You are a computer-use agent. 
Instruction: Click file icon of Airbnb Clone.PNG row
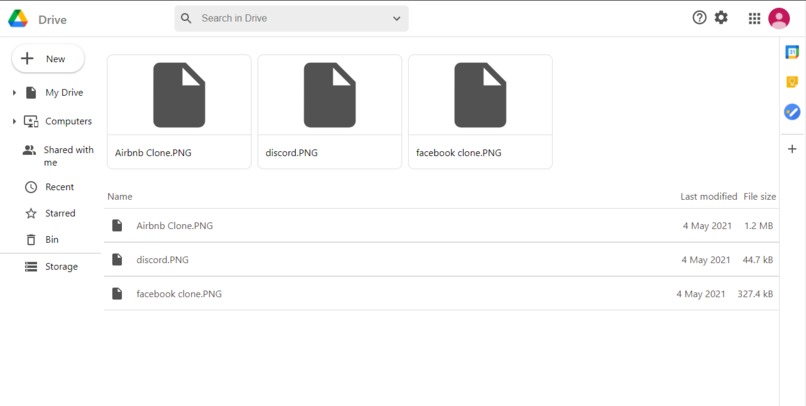(x=117, y=226)
